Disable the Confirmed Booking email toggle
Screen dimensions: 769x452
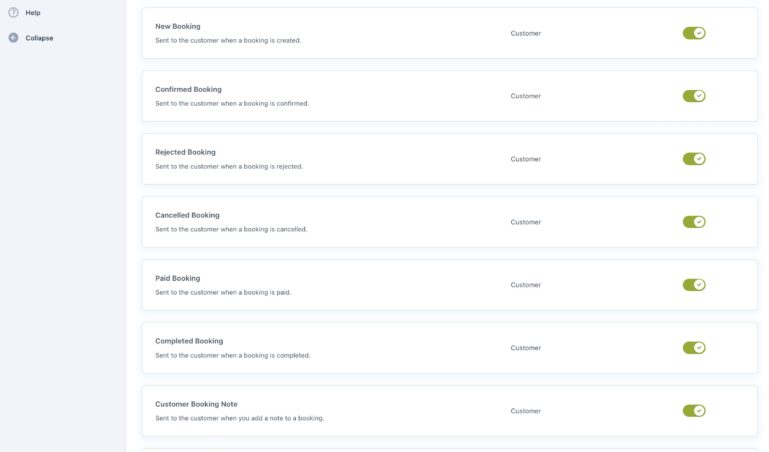[694, 96]
